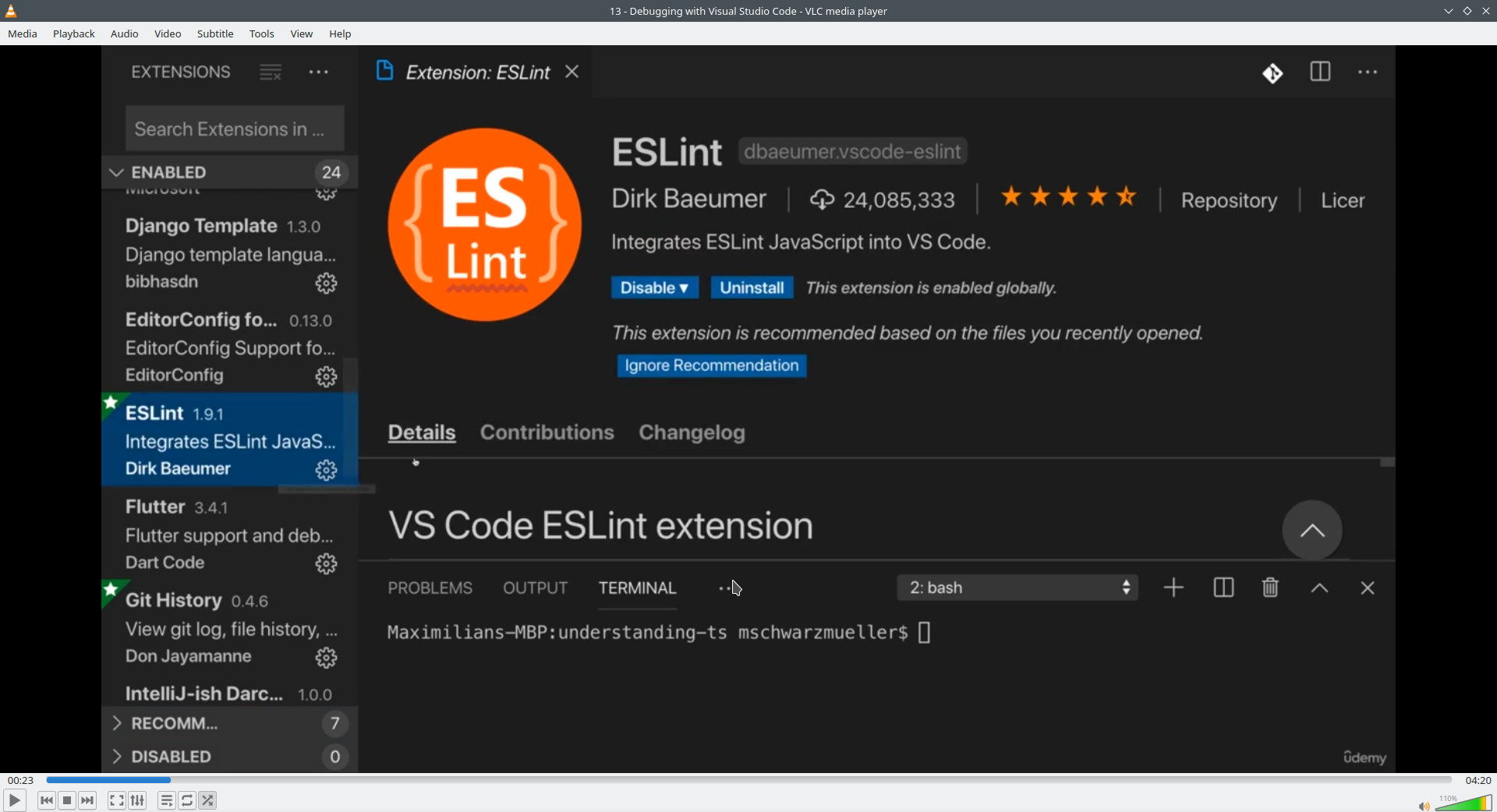
Task: Maximize the terminal panel with chevron
Action: click(x=1319, y=588)
